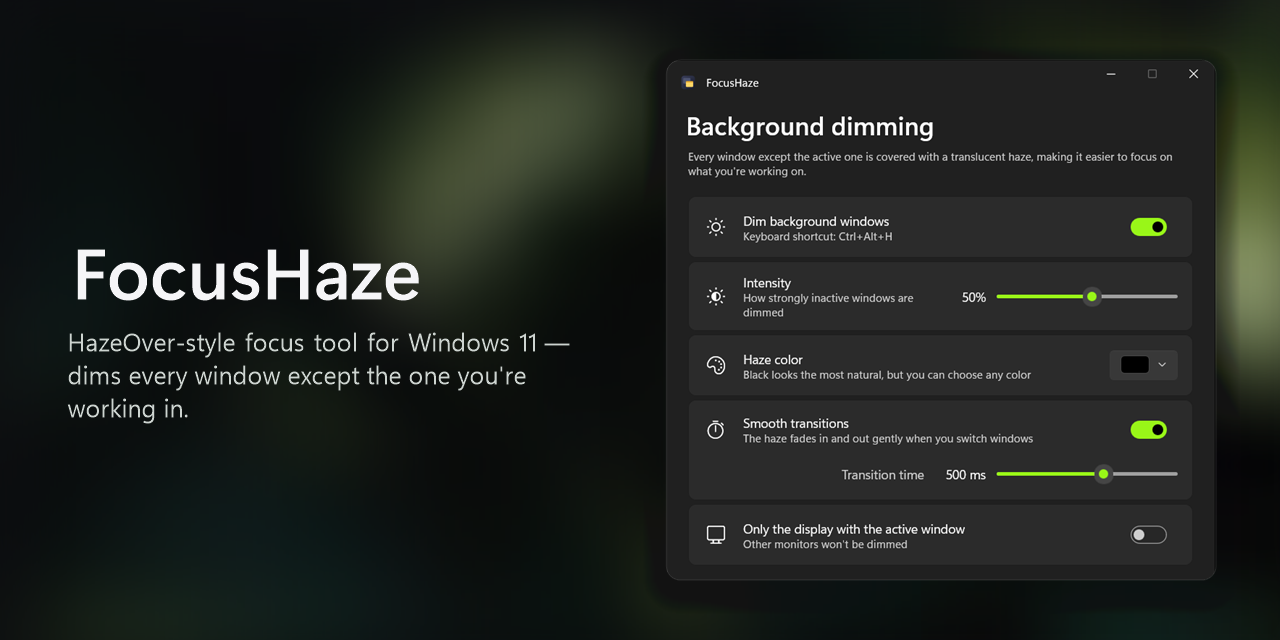Viewport: 1280px width, 640px height.
Task: Click the "HazeOver-style focus tool" banner tagline
Action: click(x=318, y=376)
